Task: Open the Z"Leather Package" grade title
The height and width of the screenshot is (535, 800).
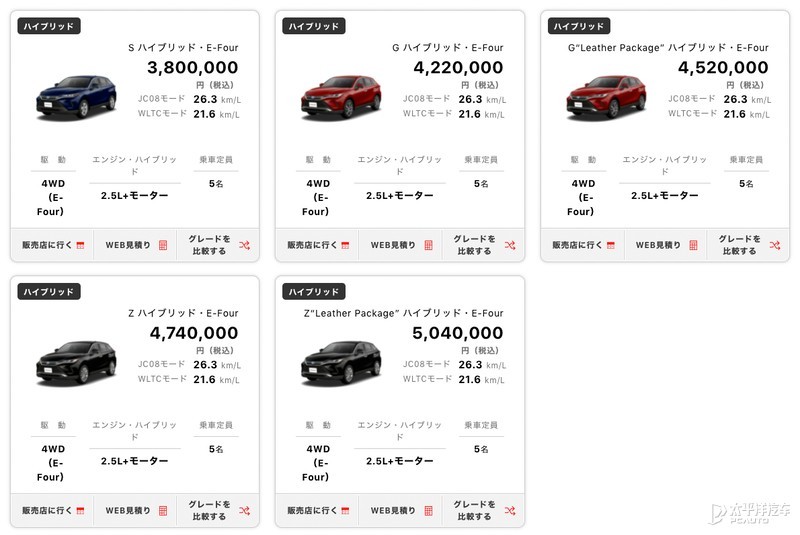Action: 403,313
